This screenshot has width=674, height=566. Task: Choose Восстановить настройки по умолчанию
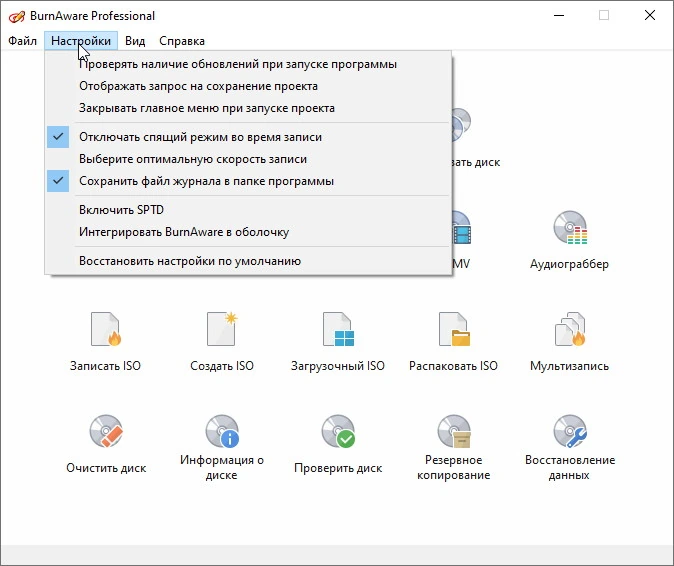(x=248, y=261)
